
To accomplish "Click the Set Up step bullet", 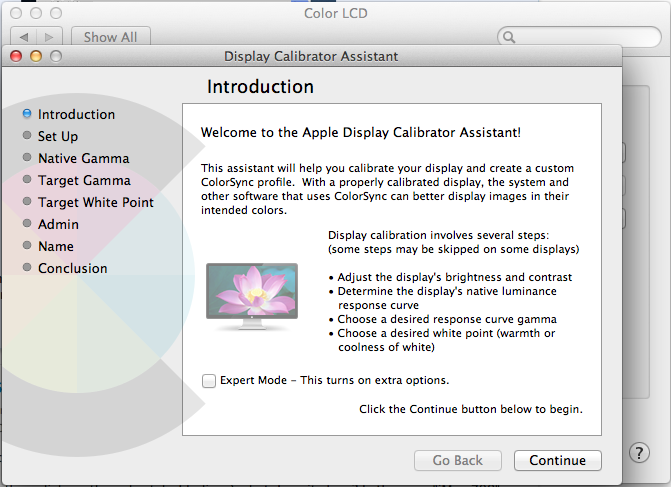I will pyautogui.click(x=26, y=136).
